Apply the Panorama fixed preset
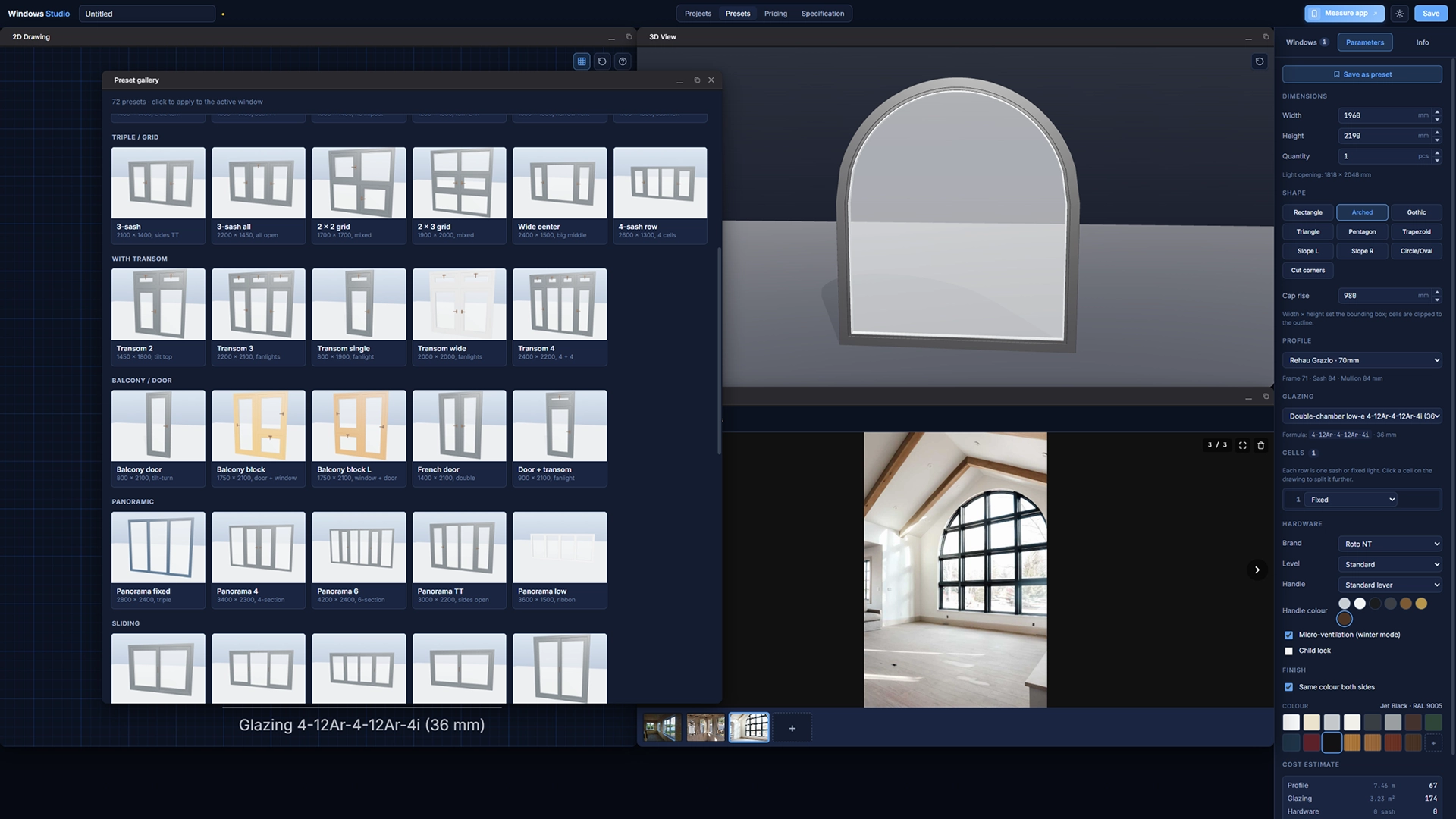The height and width of the screenshot is (819, 1456). tap(158, 560)
